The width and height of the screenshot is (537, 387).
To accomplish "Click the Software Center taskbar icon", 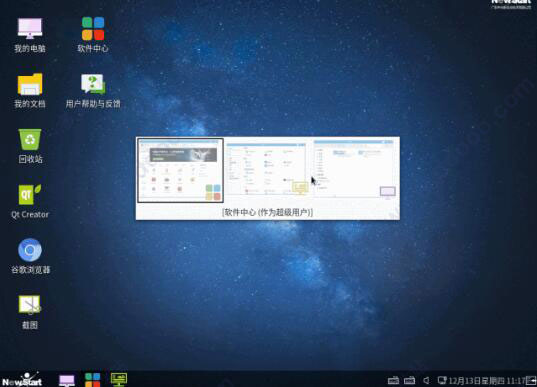I will (92, 380).
